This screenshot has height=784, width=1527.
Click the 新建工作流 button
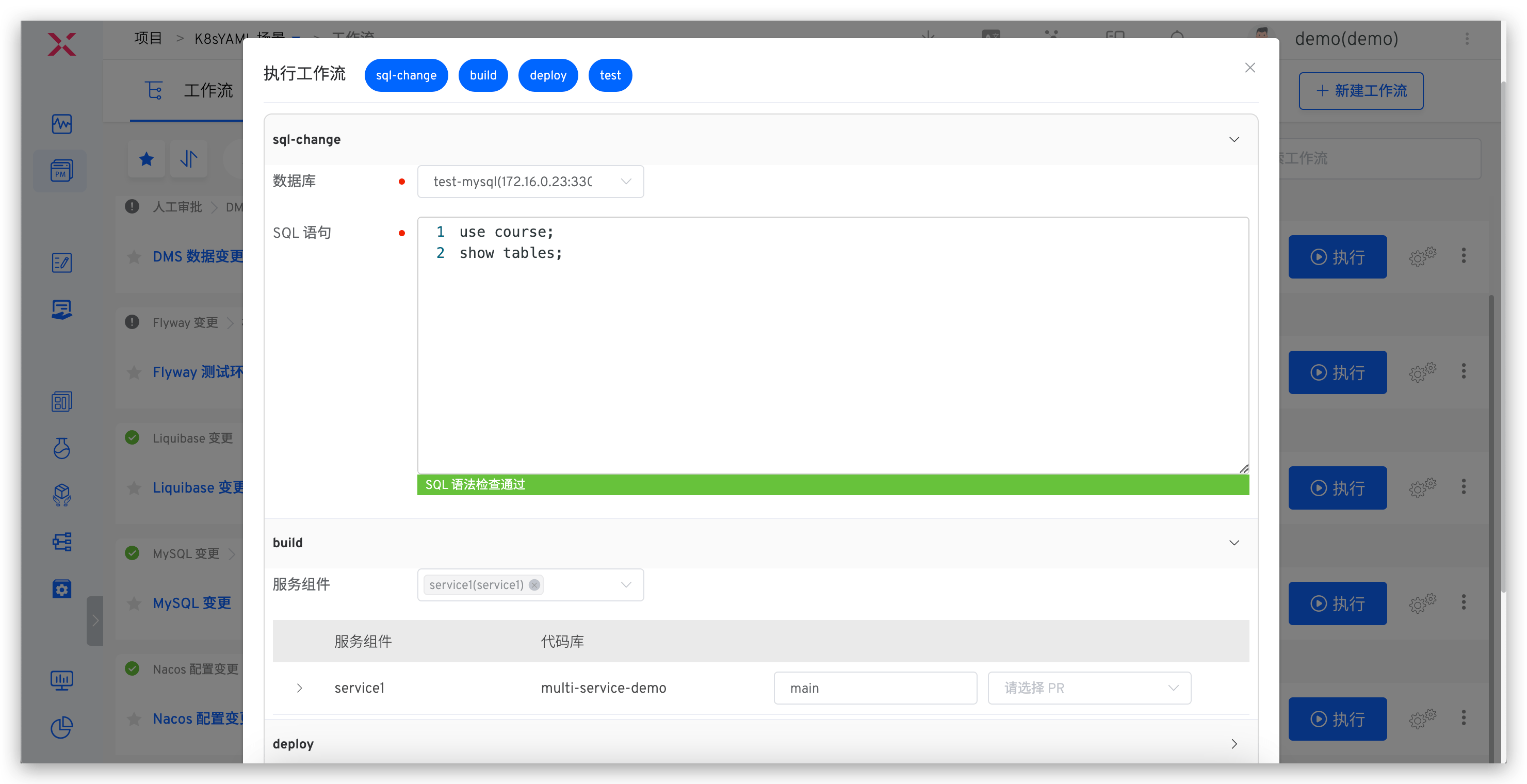(1360, 91)
